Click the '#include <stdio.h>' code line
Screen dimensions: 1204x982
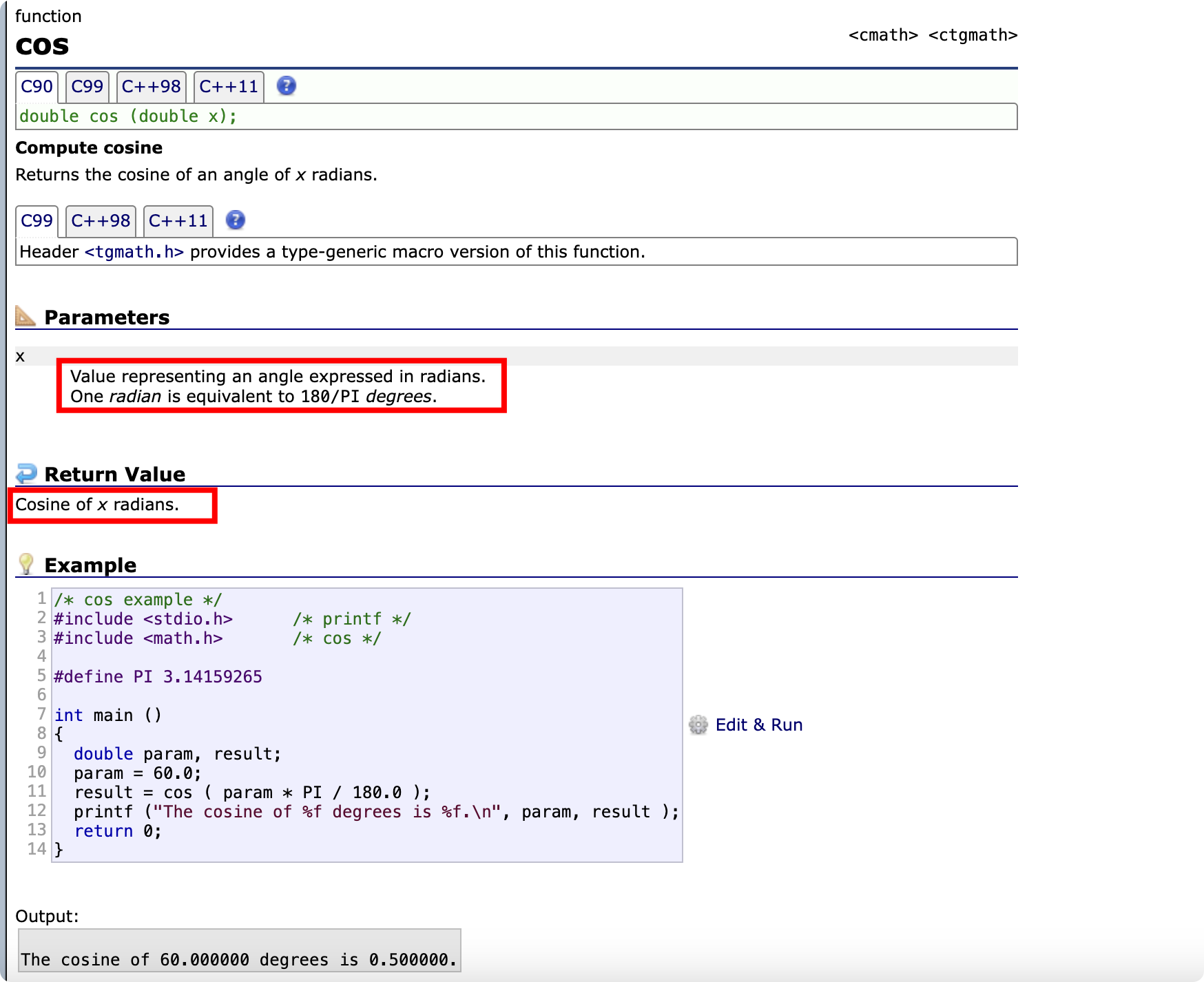(143, 619)
